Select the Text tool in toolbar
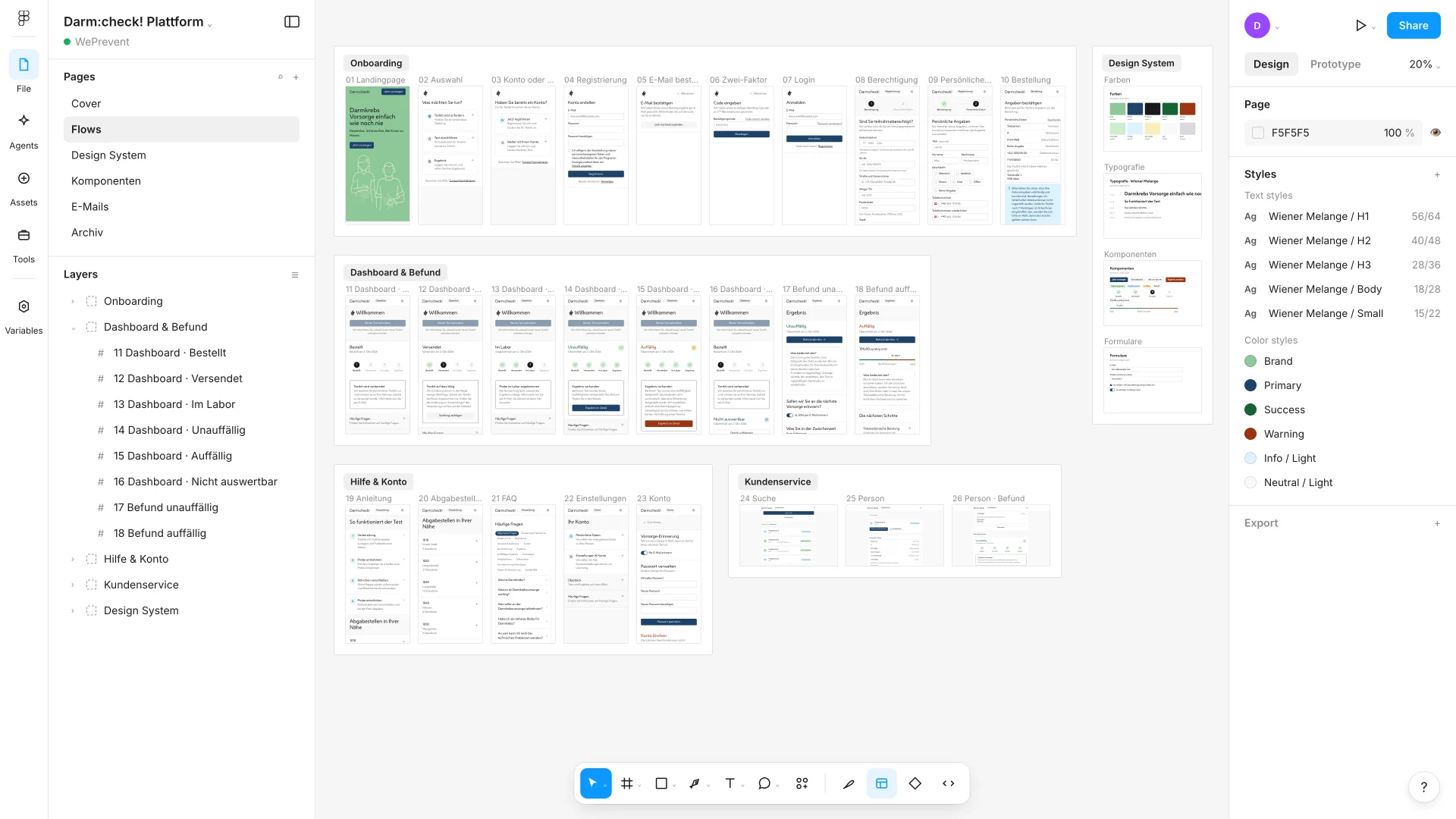1456x819 pixels. click(730, 783)
